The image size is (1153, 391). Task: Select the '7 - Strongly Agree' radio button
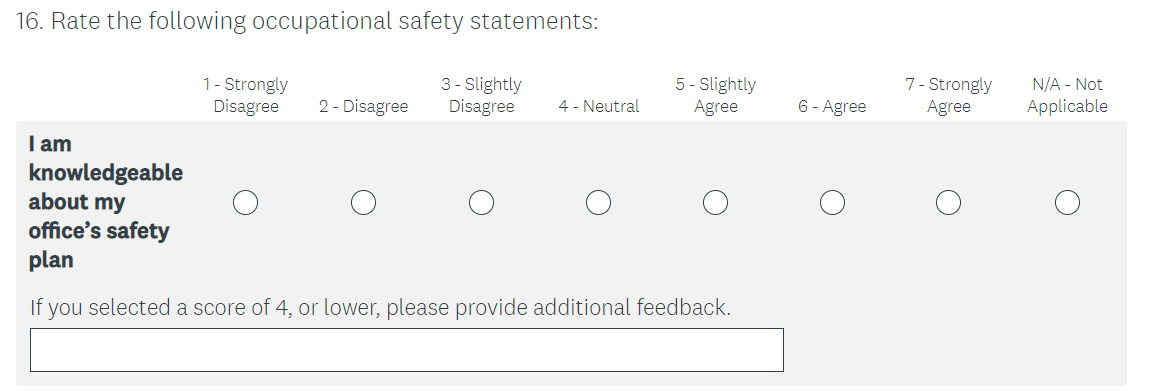949,202
